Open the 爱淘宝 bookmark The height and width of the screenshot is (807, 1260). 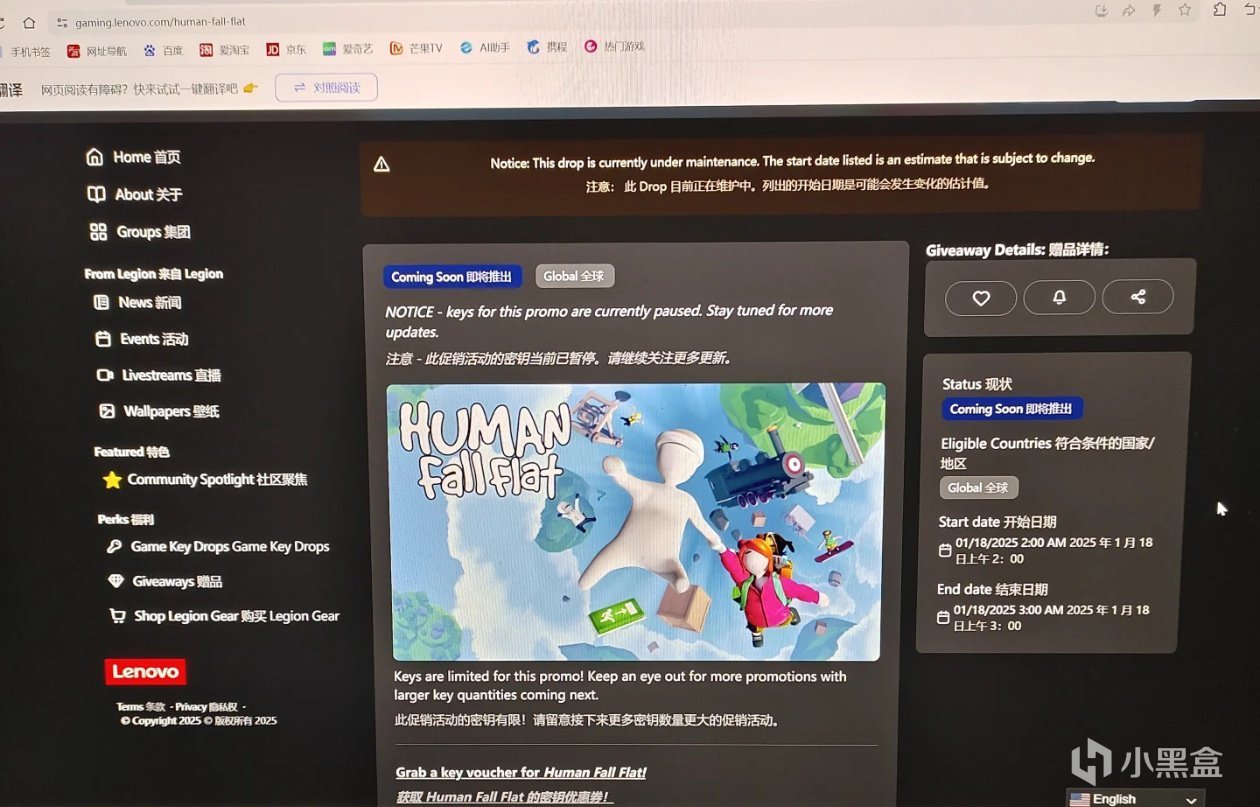click(225, 49)
